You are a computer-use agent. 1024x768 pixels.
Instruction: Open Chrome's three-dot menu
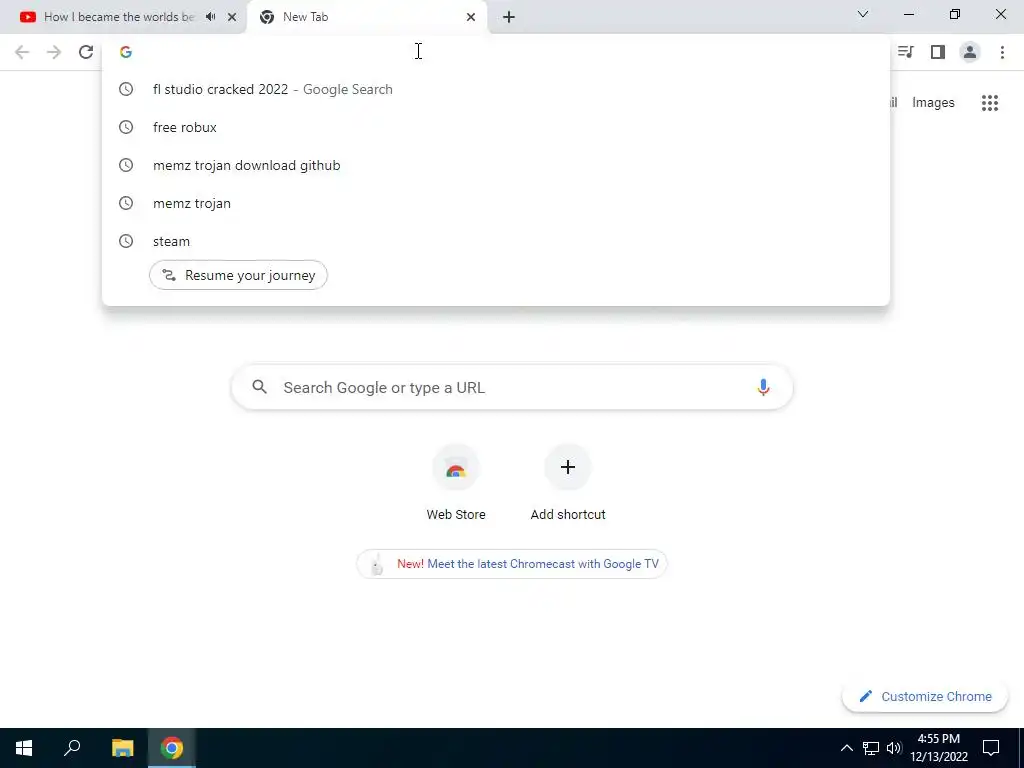(1002, 52)
